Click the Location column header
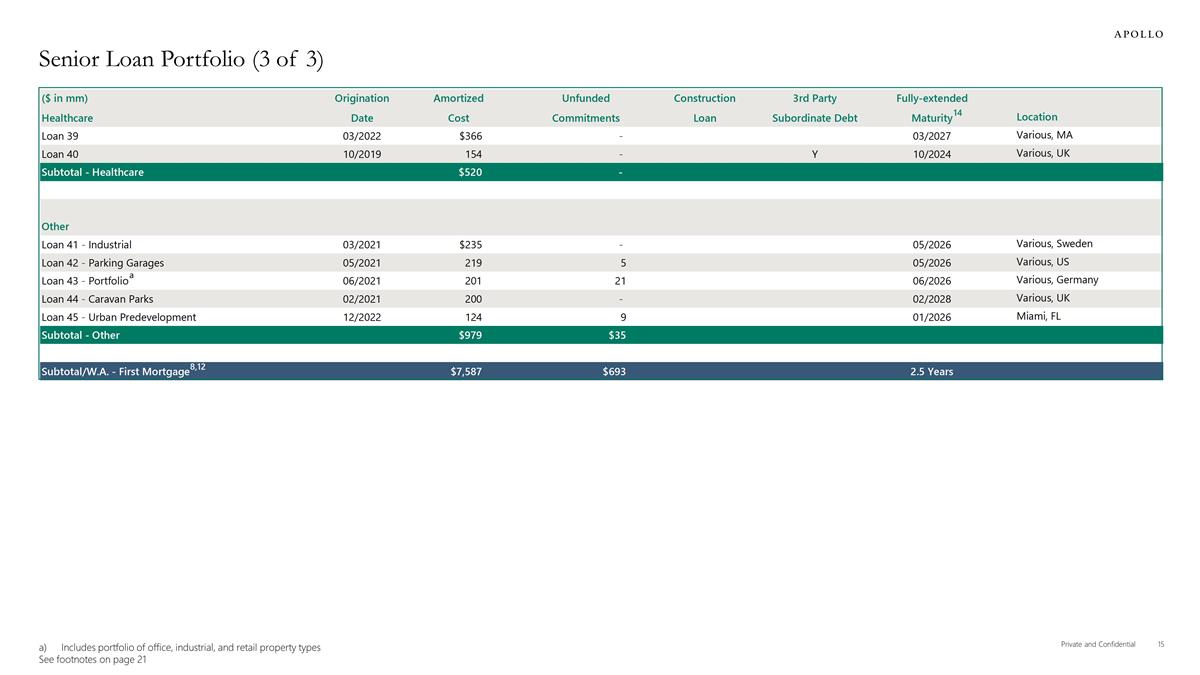Screen dimensions: 1200x675 1036,117
